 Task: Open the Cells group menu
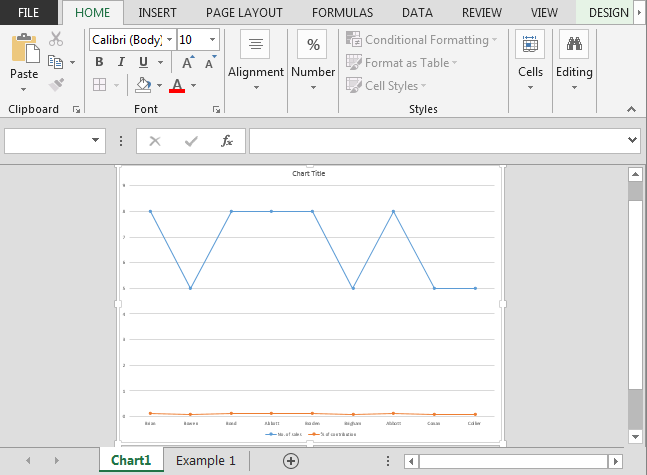[x=530, y=61]
